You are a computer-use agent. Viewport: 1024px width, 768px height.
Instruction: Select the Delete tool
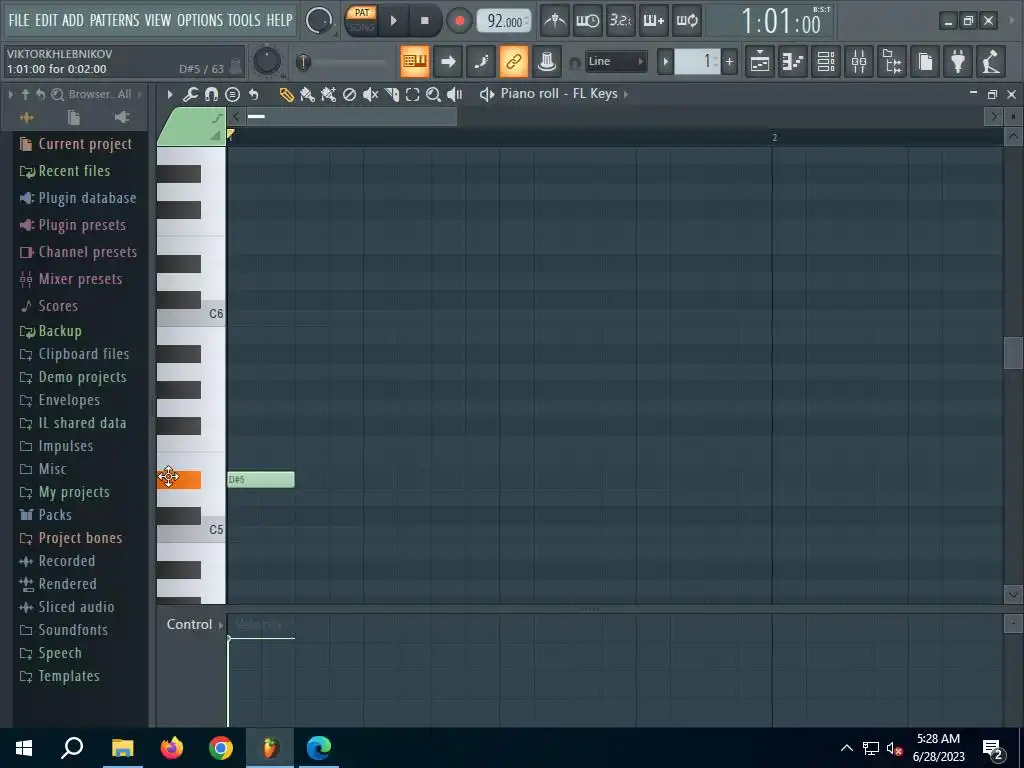(349, 95)
